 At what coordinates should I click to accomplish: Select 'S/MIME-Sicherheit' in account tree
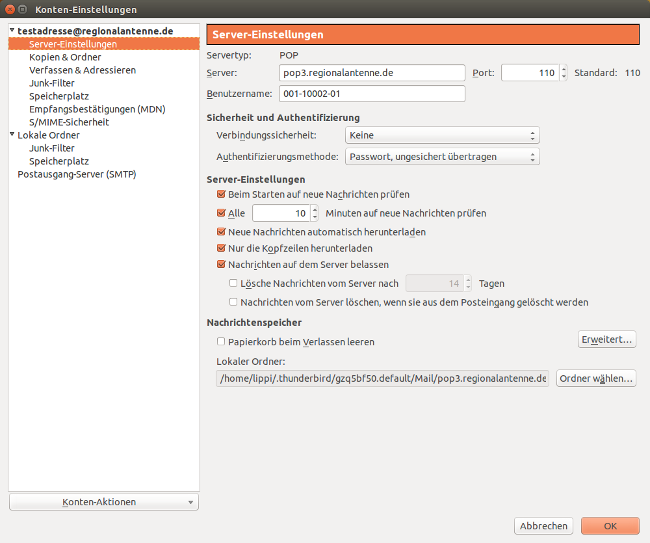[x=69, y=122]
